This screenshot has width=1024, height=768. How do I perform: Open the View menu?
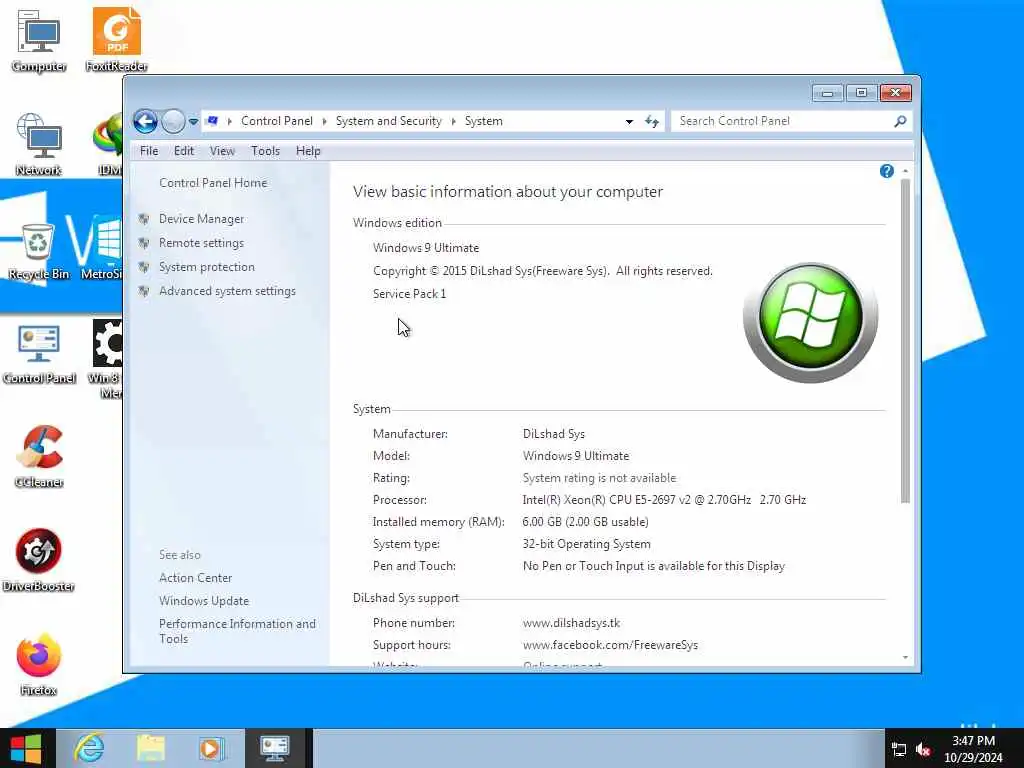[x=222, y=151]
